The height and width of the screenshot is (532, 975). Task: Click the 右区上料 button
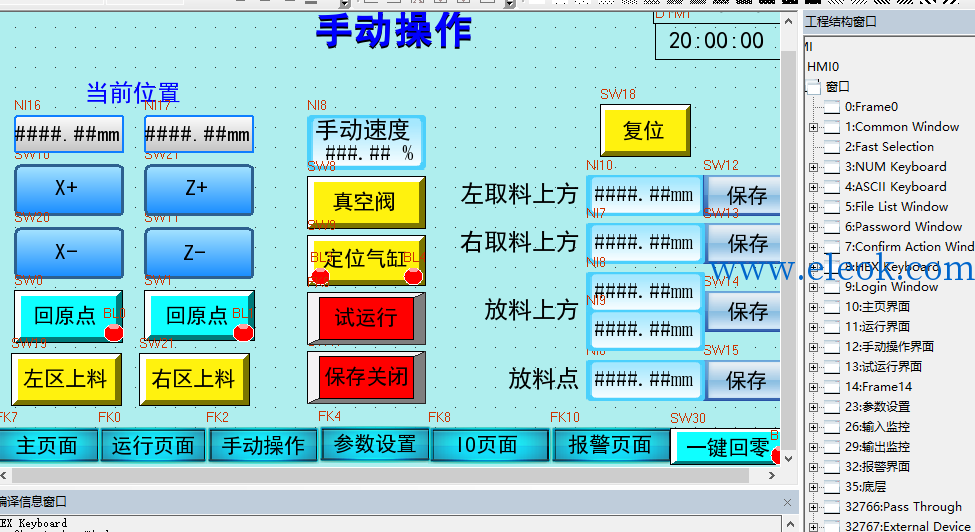(194, 379)
